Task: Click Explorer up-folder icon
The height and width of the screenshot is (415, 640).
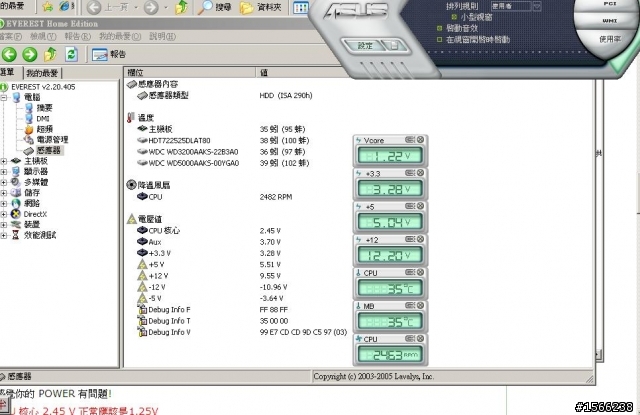Action: click(x=181, y=7)
